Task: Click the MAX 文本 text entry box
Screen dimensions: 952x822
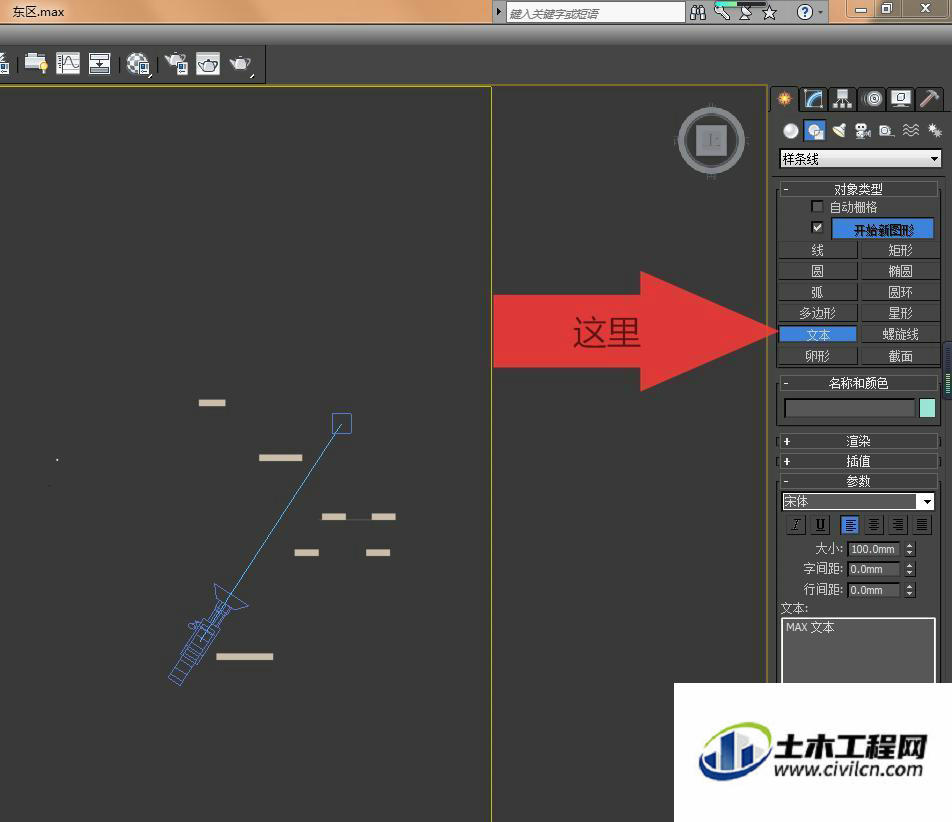Action: (x=858, y=650)
